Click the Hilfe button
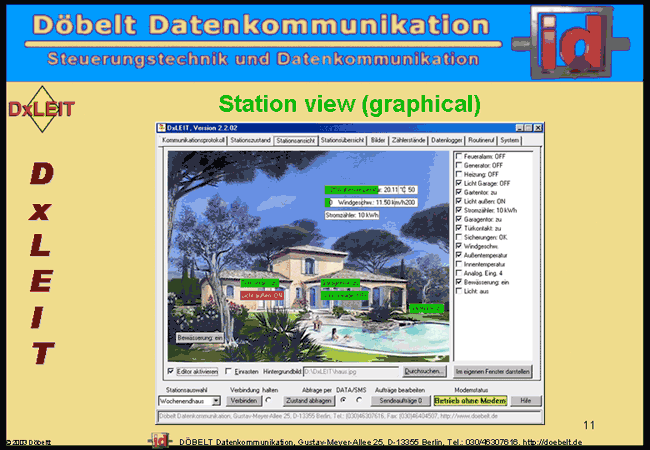 coord(526,401)
